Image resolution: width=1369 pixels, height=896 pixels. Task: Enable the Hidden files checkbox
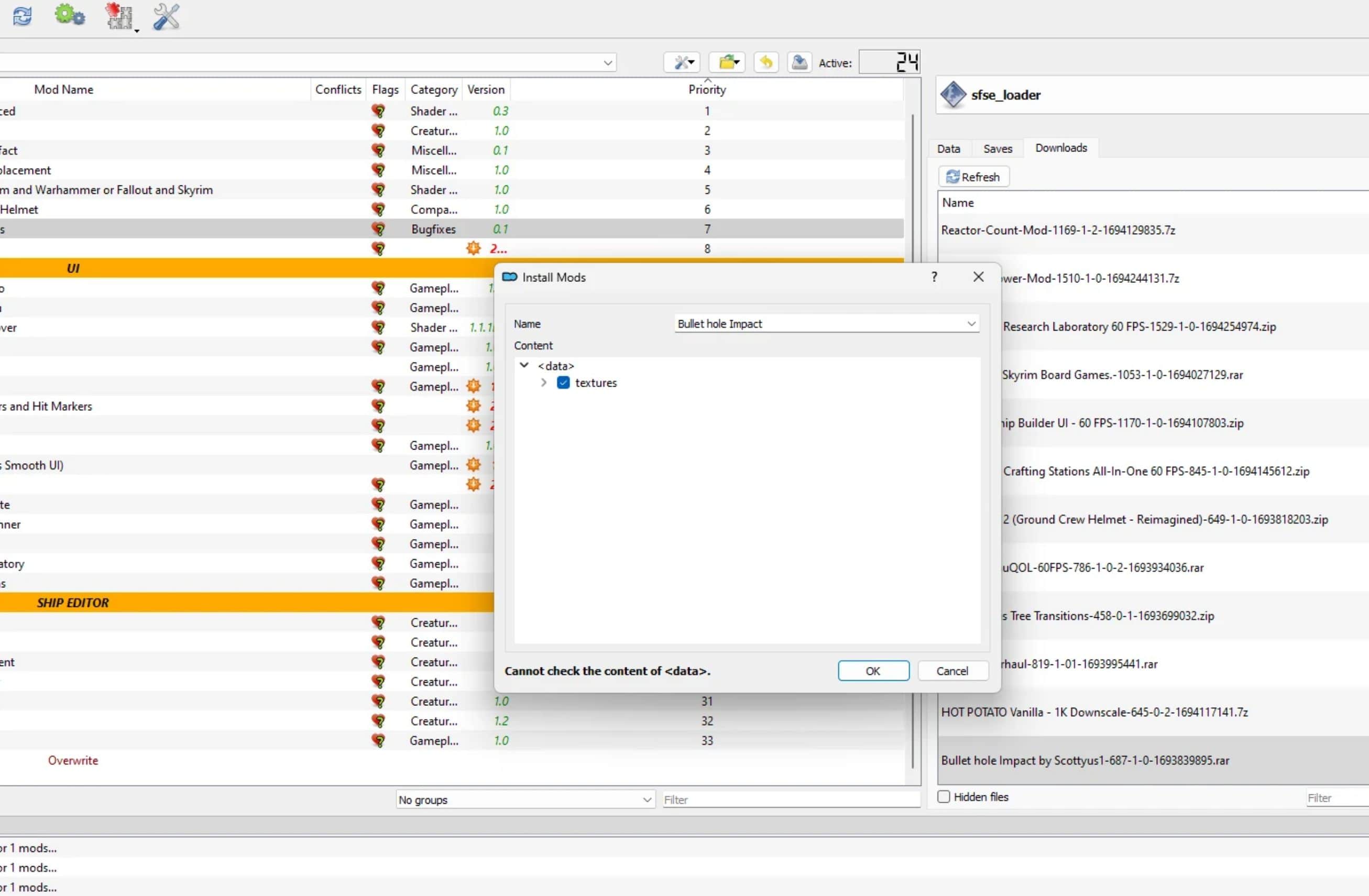(x=944, y=797)
